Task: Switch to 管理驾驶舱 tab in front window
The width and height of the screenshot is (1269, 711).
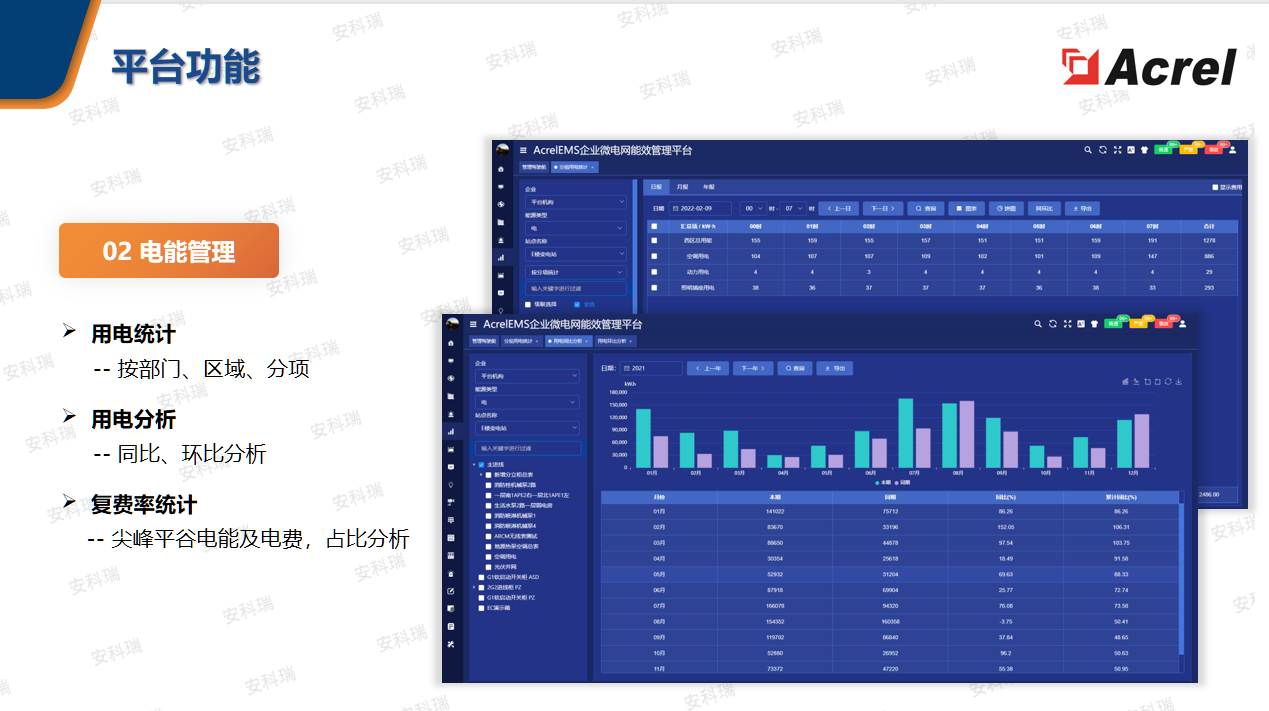Action: click(484, 341)
